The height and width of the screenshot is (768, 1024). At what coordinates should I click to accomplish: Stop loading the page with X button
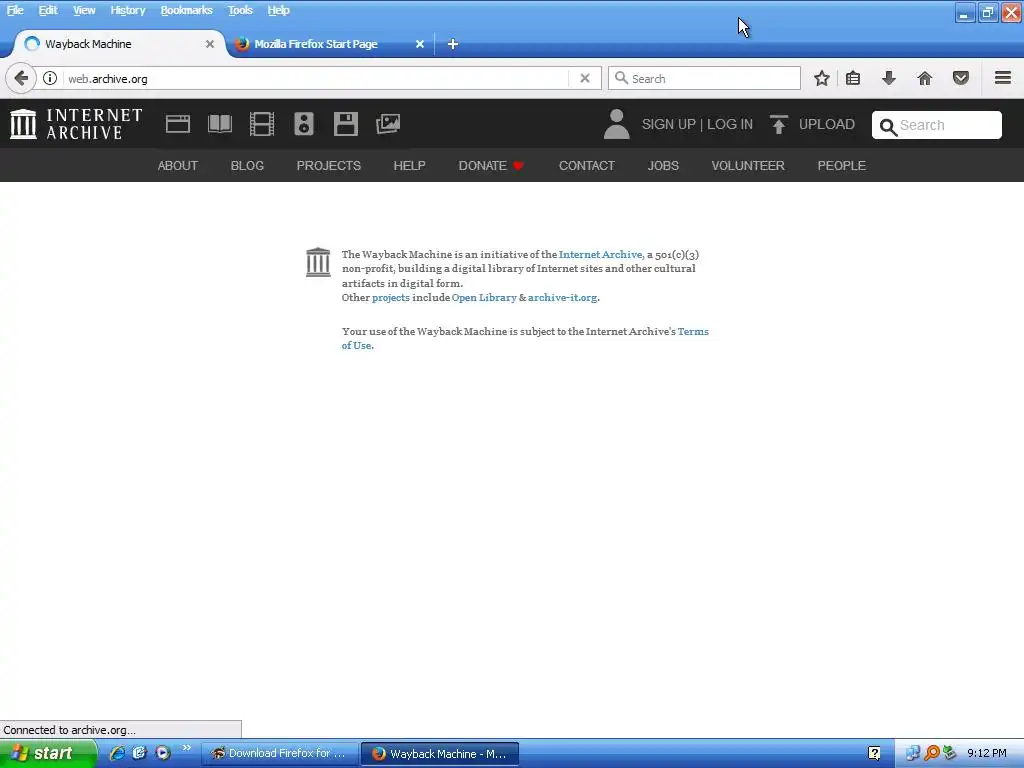click(x=585, y=78)
